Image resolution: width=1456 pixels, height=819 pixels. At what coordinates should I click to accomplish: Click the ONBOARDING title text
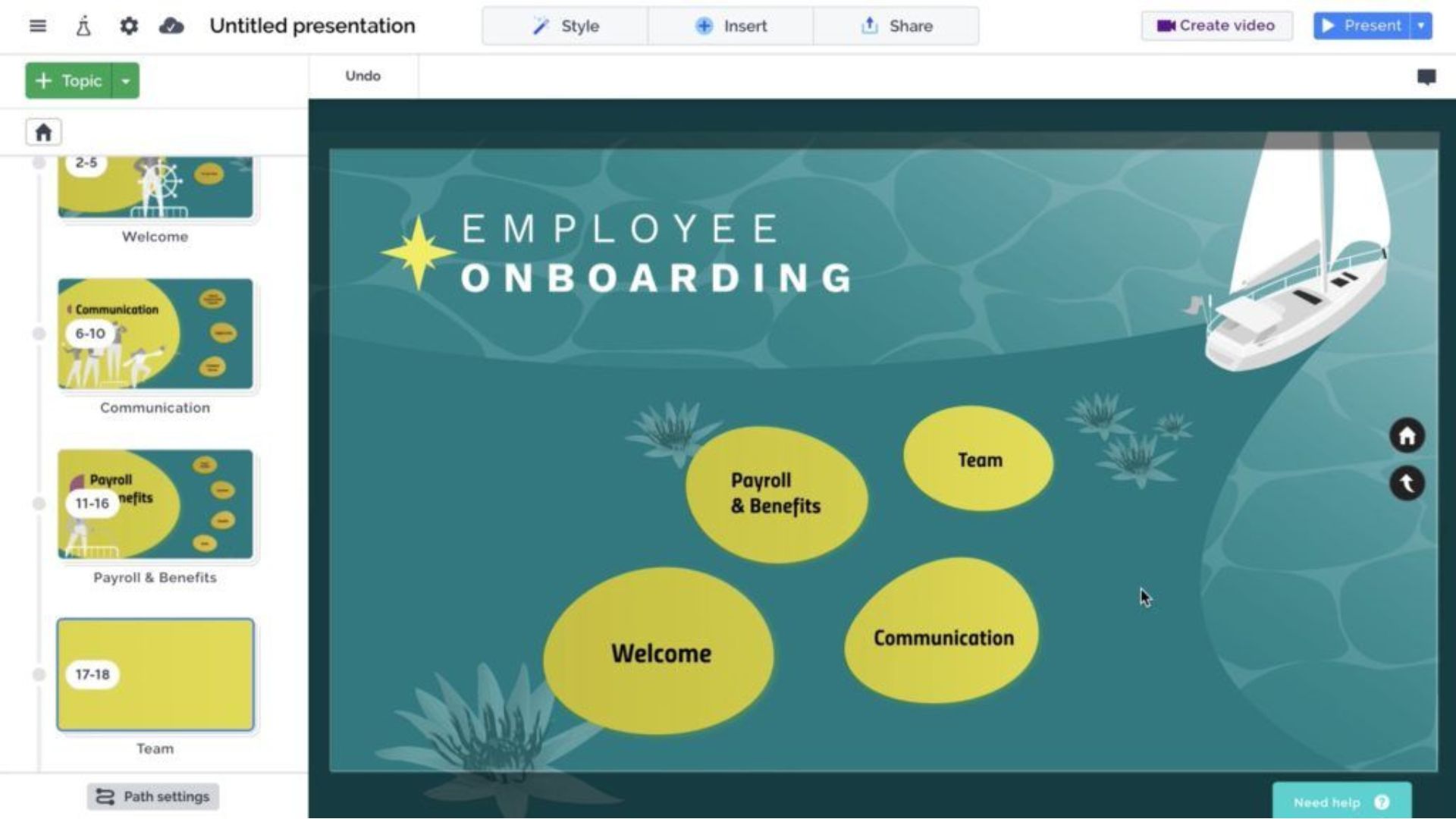click(658, 278)
